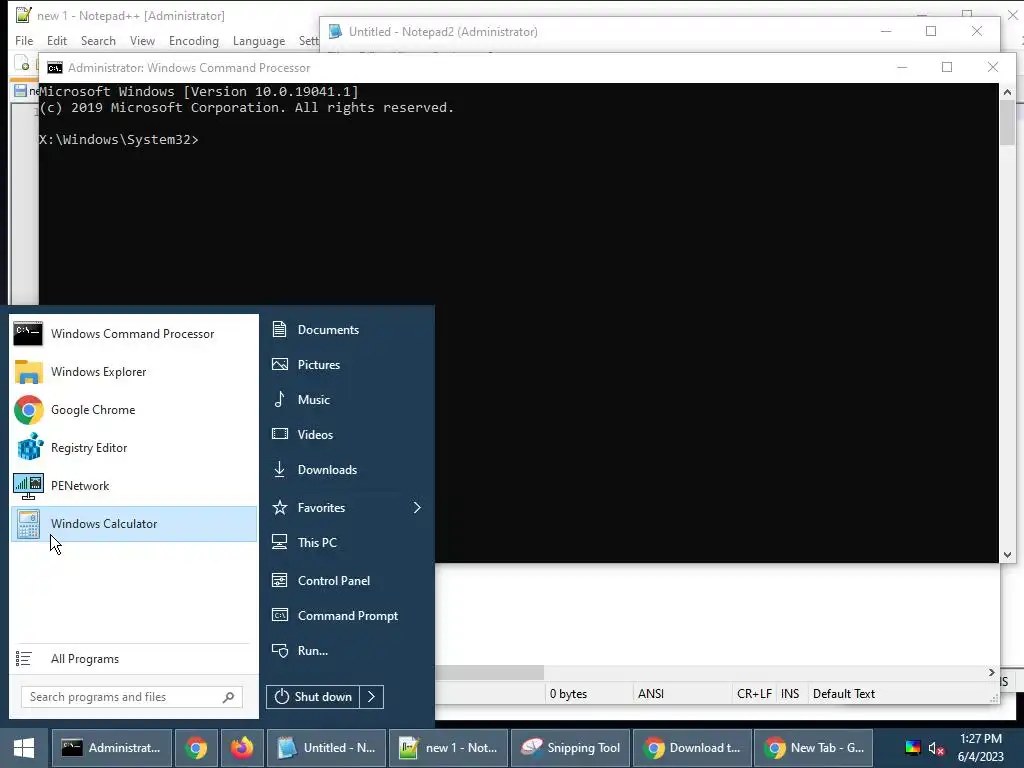Viewport: 1024px width, 768px height.
Task: Switch to Chrome Download tab taskbar button
Action: coord(693,748)
